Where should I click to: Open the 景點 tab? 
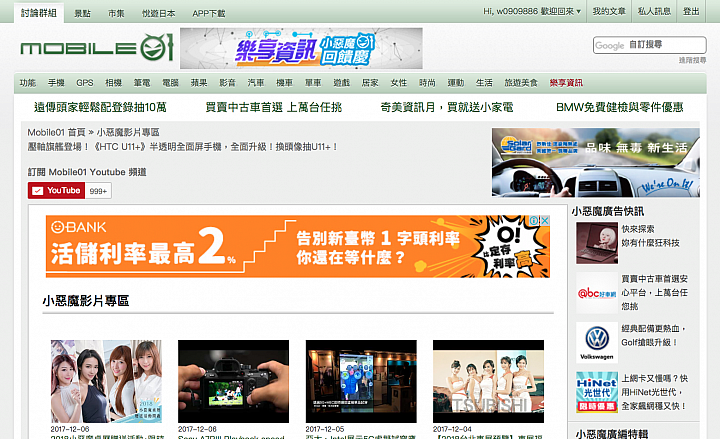(x=82, y=14)
